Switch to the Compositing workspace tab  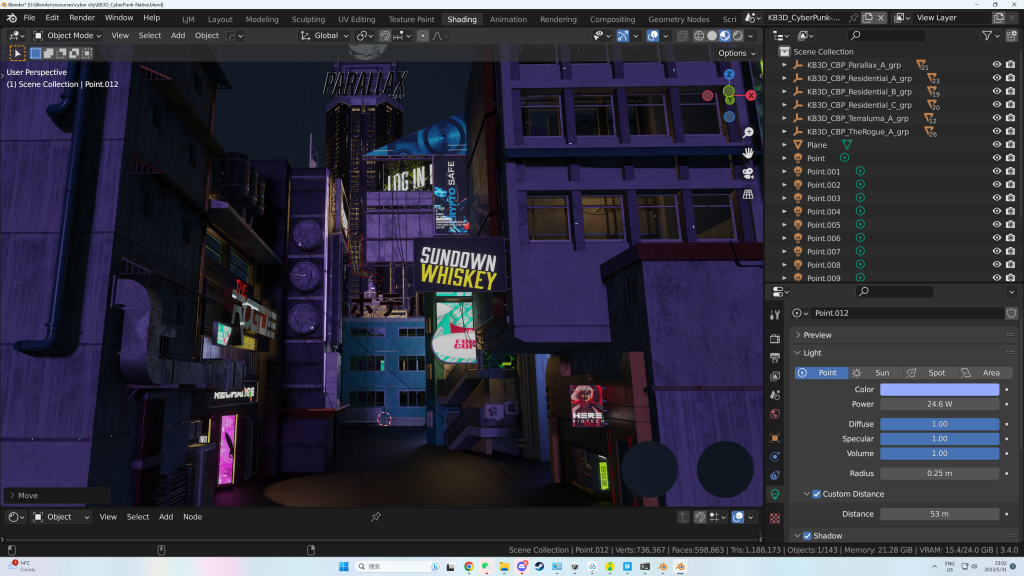(x=612, y=20)
